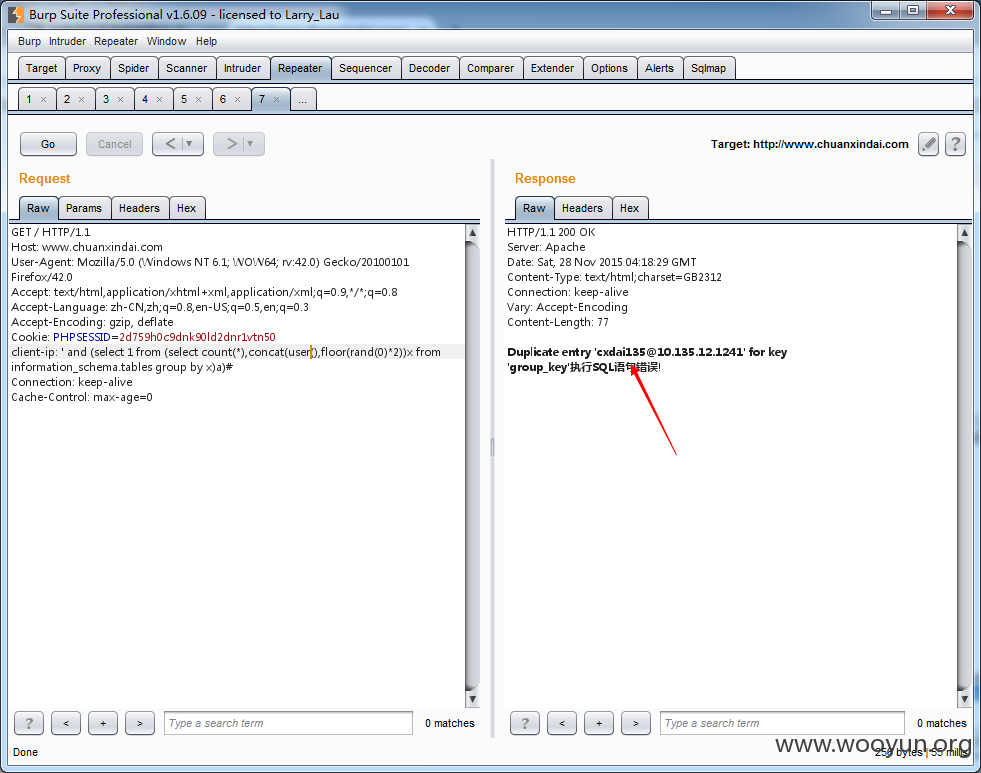Send the request with Go button
This screenshot has width=981, height=773.
[x=48, y=144]
